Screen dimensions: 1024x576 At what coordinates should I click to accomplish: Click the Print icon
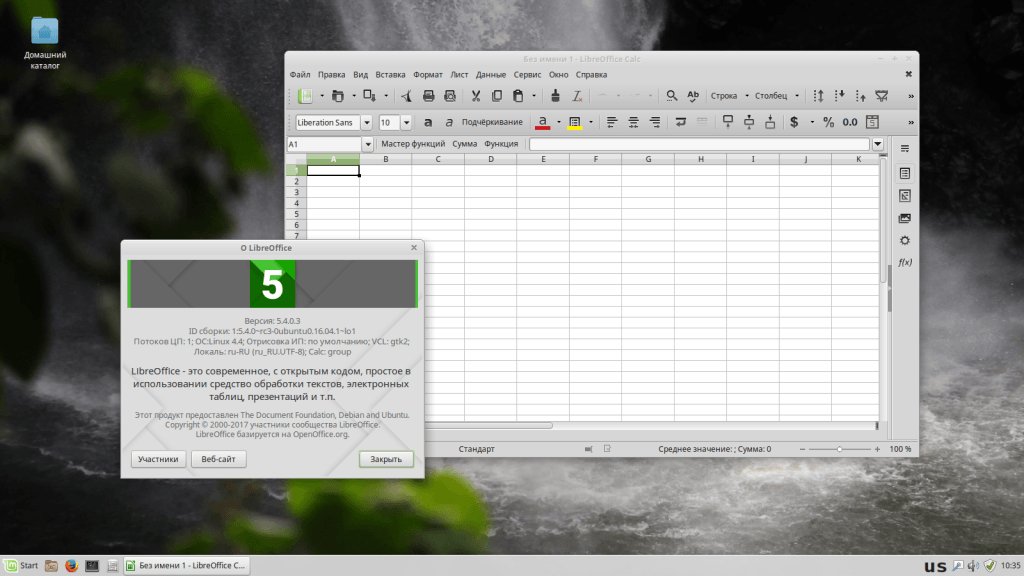(428, 96)
